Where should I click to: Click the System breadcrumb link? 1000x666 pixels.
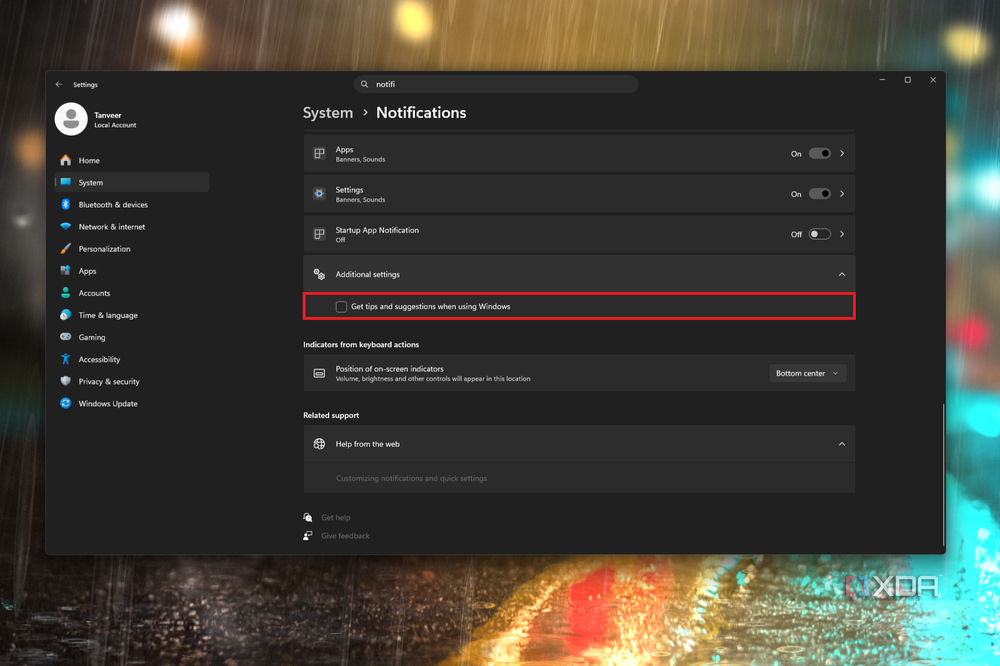[328, 113]
